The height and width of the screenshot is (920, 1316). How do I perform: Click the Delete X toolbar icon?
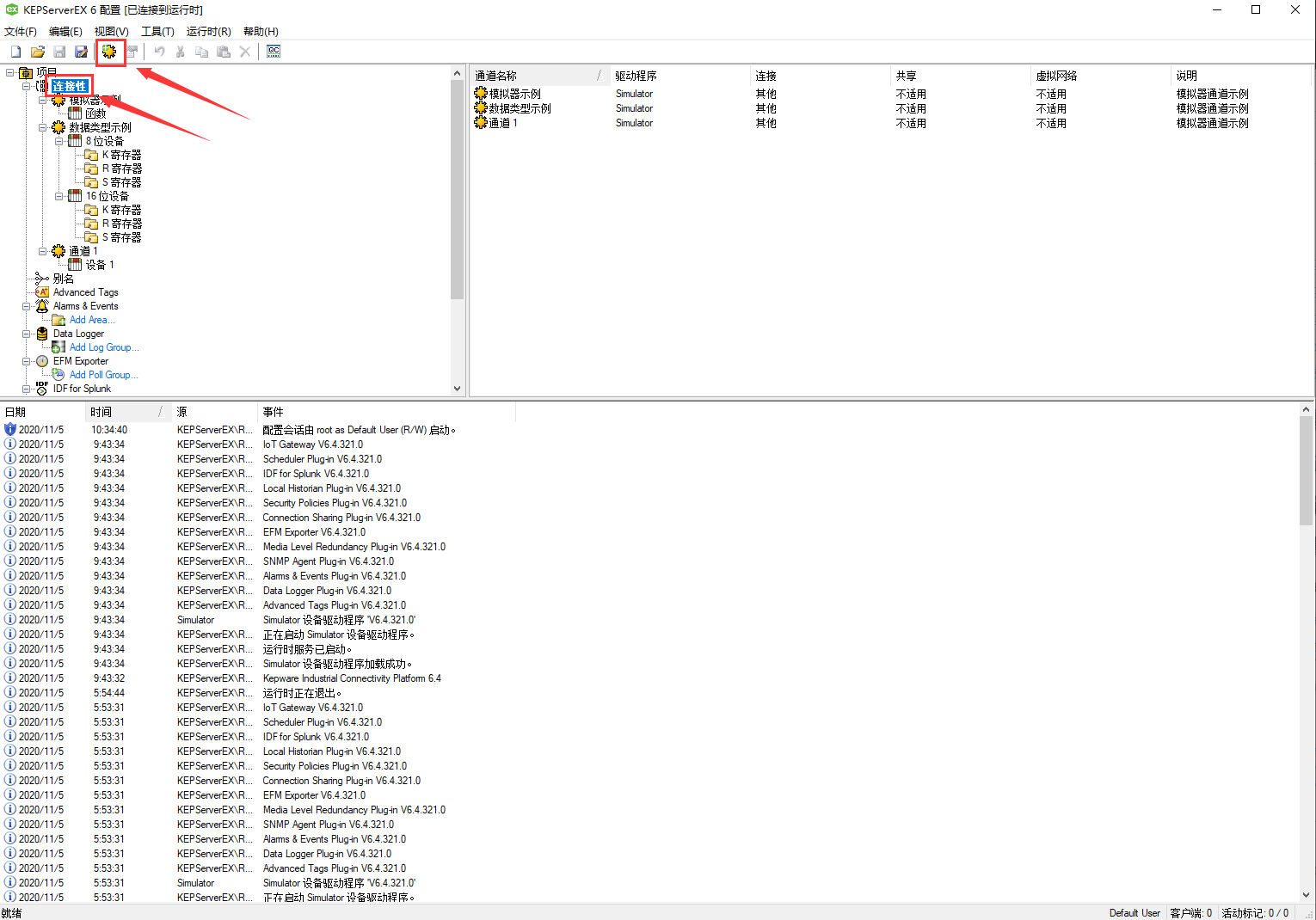[245, 52]
